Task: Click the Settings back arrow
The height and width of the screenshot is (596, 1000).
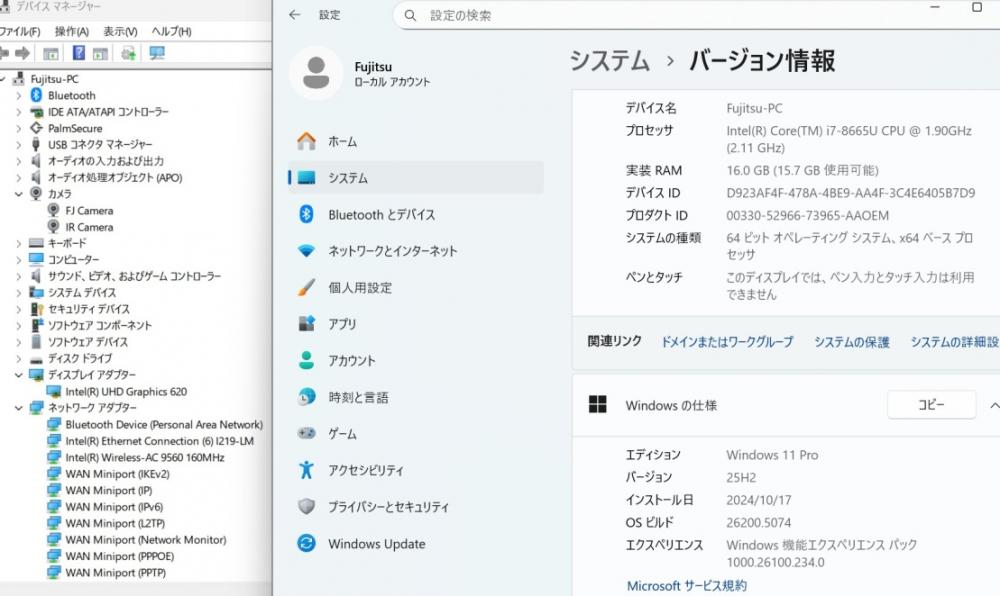Action: point(294,15)
